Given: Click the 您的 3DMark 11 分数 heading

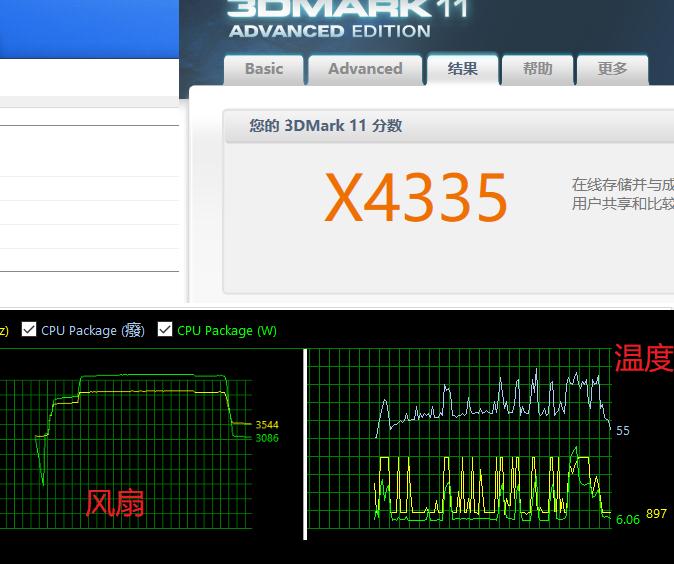Looking at the screenshot, I should point(325,126).
